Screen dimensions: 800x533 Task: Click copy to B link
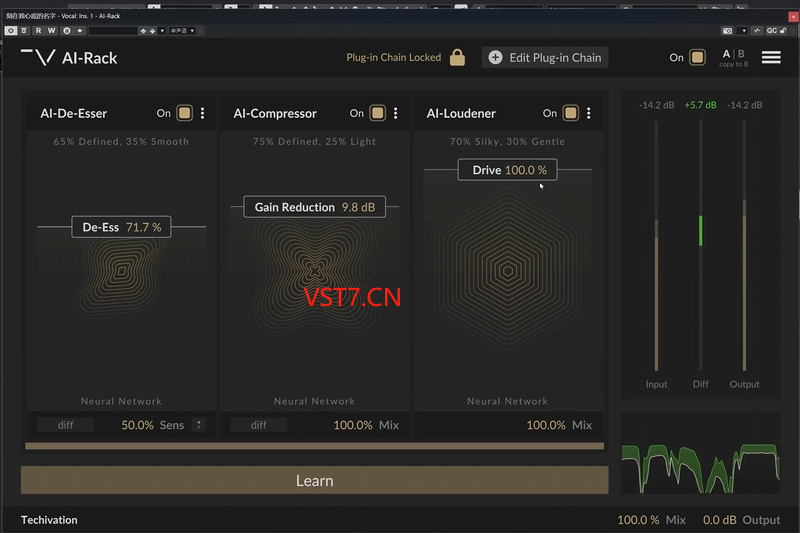(x=734, y=64)
